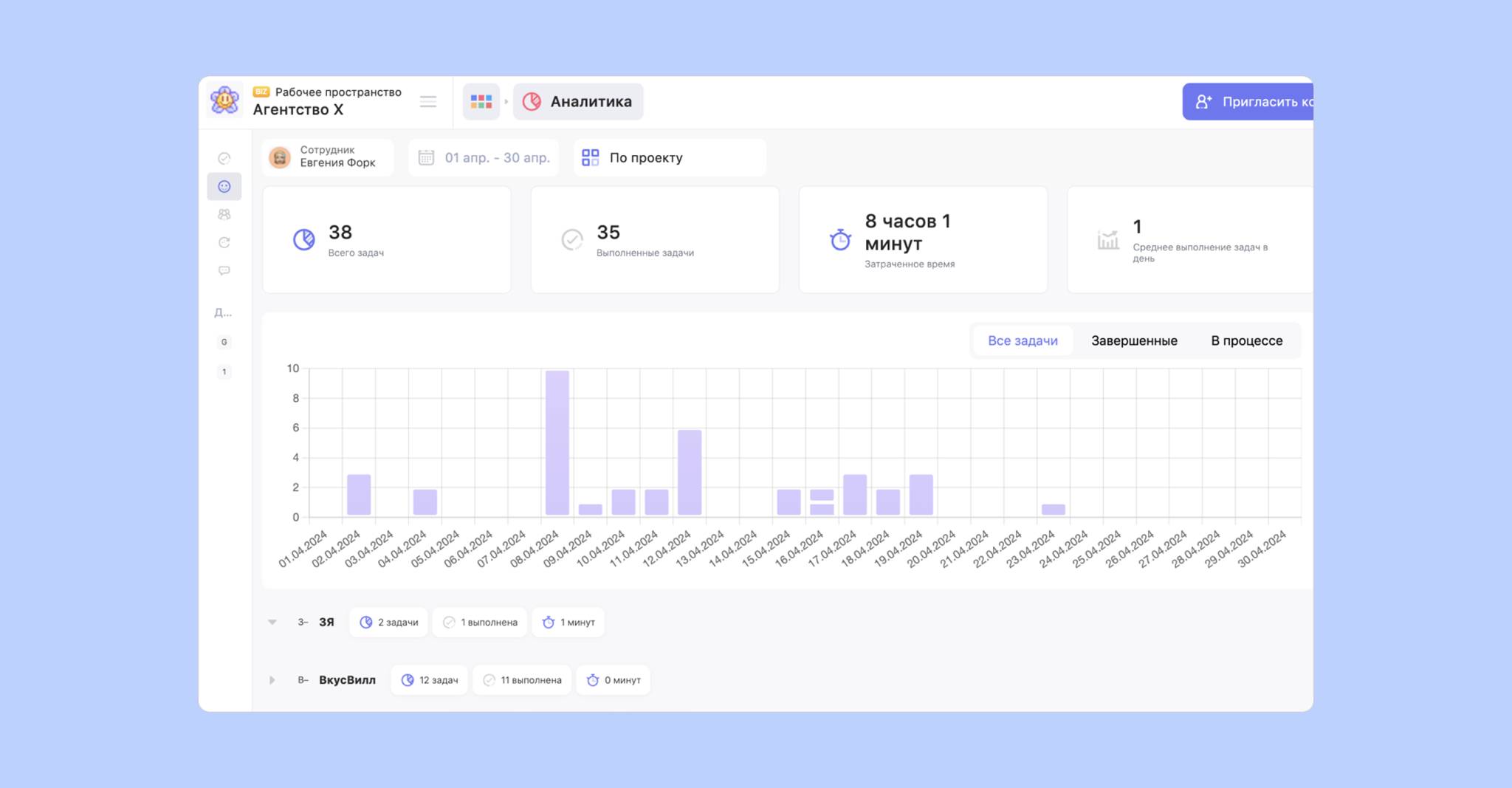Click the Аналитика breadcrumb tab
1512x788 pixels.
coord(578,102)
